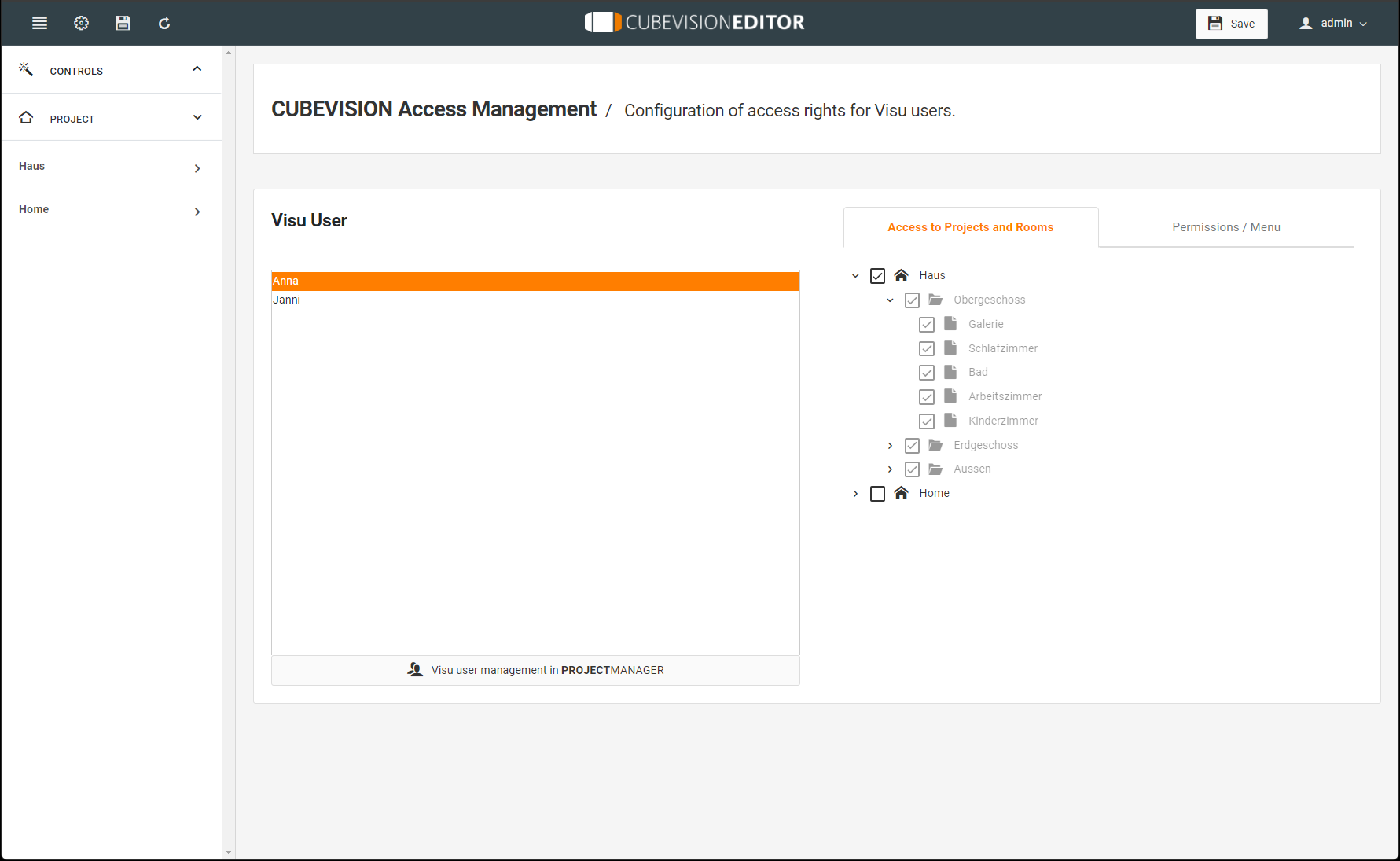Click the sidebar scrollbar down arrow

pyautogui.click(x=229, y=852)
